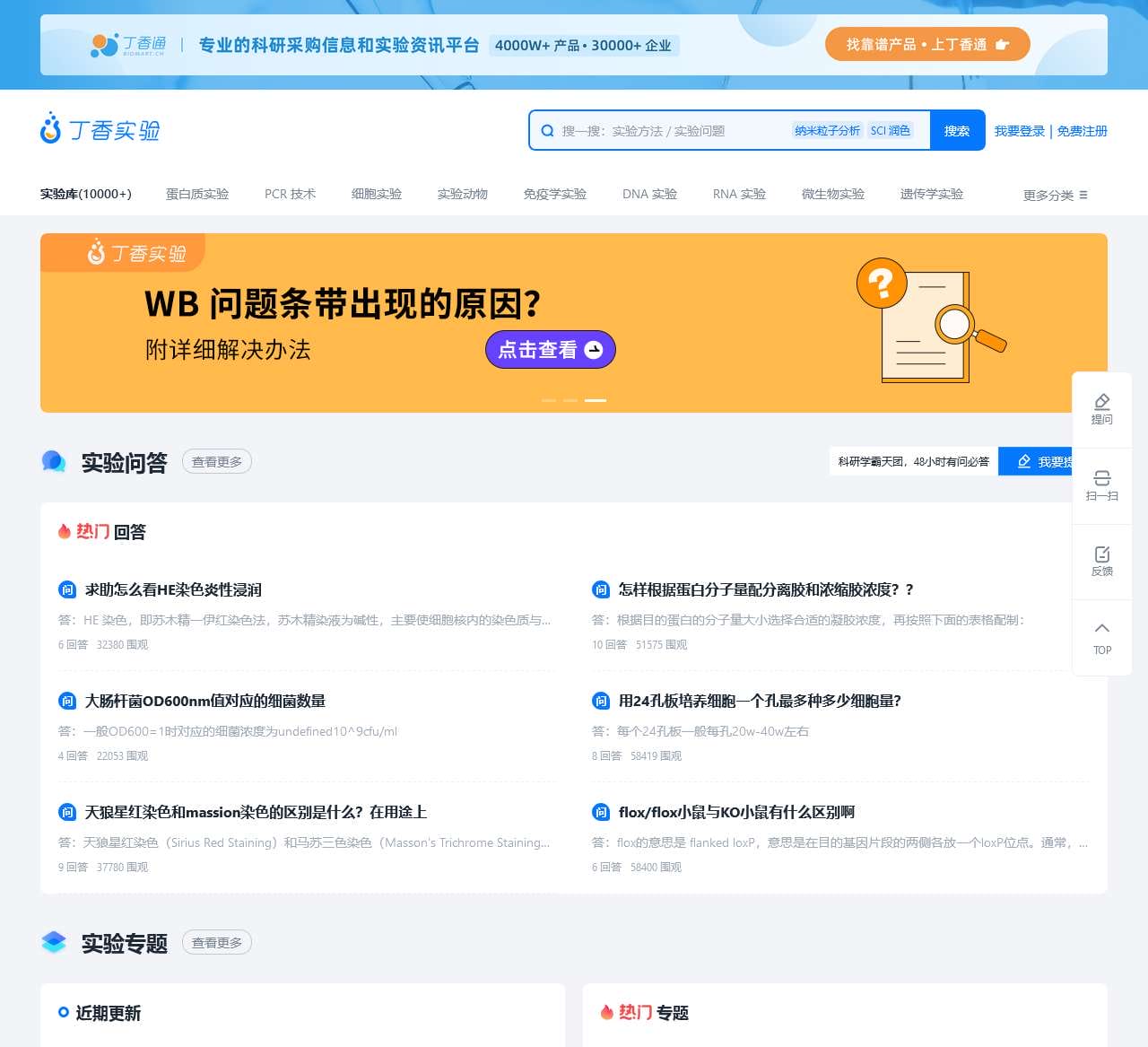The image size is (1148, 1047).
Task: Select the third banner carousel indicator
Action: 596,400
